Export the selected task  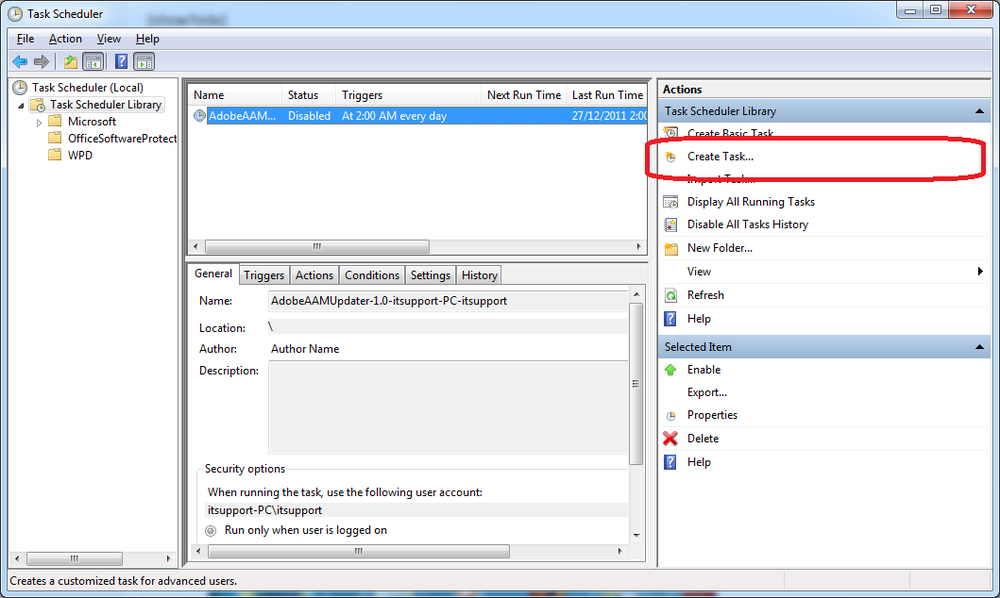click(x=706, y=392)
